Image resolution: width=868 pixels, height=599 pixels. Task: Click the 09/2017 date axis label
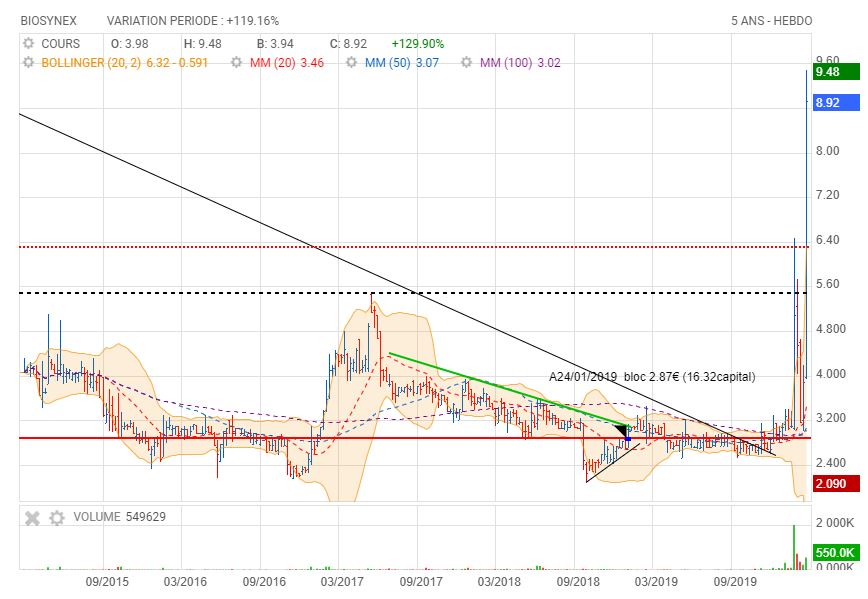421,582
